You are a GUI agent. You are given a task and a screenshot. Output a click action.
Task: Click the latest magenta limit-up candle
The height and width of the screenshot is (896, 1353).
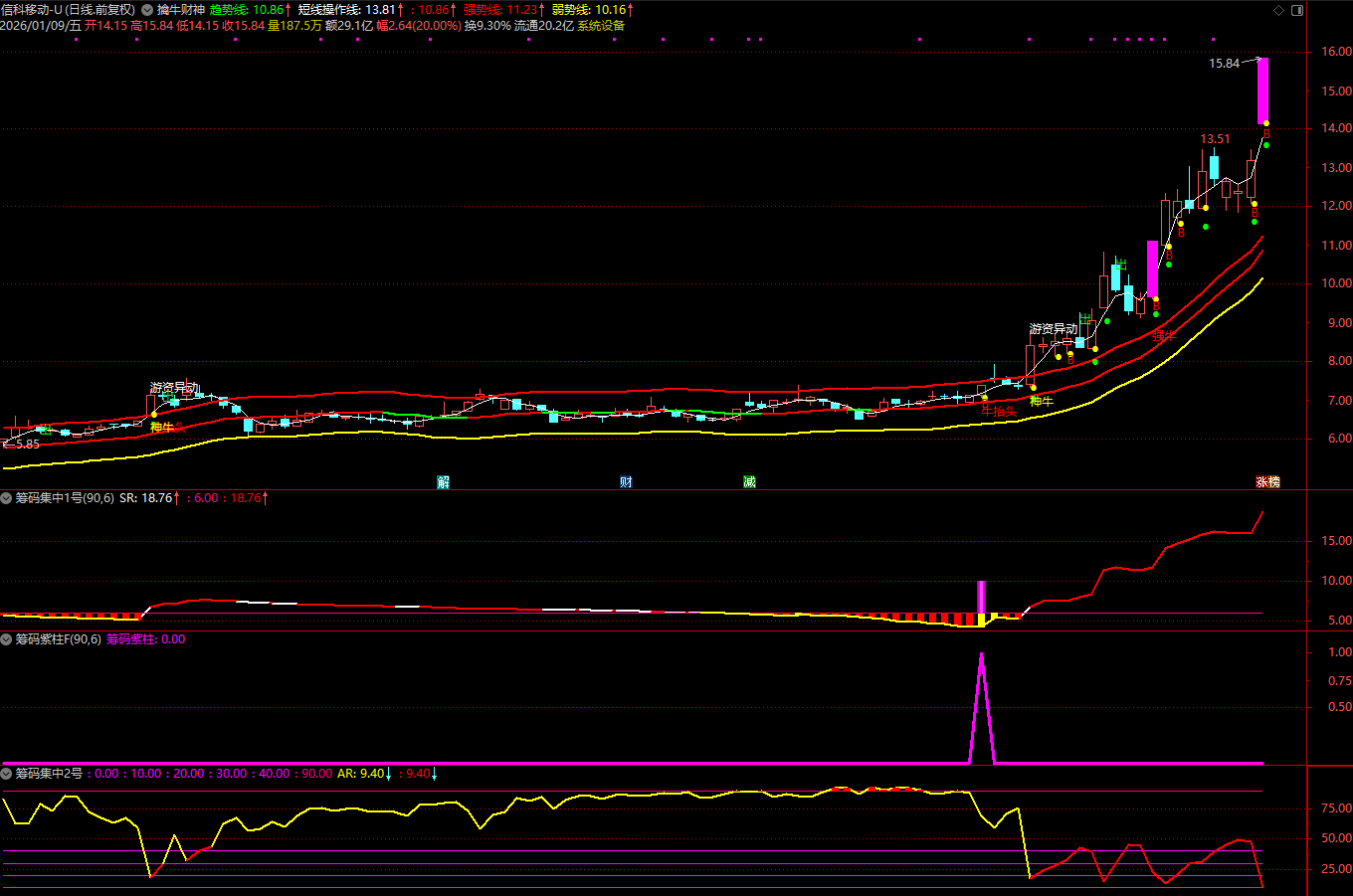pyautogui.click(x=1262, y=90)
